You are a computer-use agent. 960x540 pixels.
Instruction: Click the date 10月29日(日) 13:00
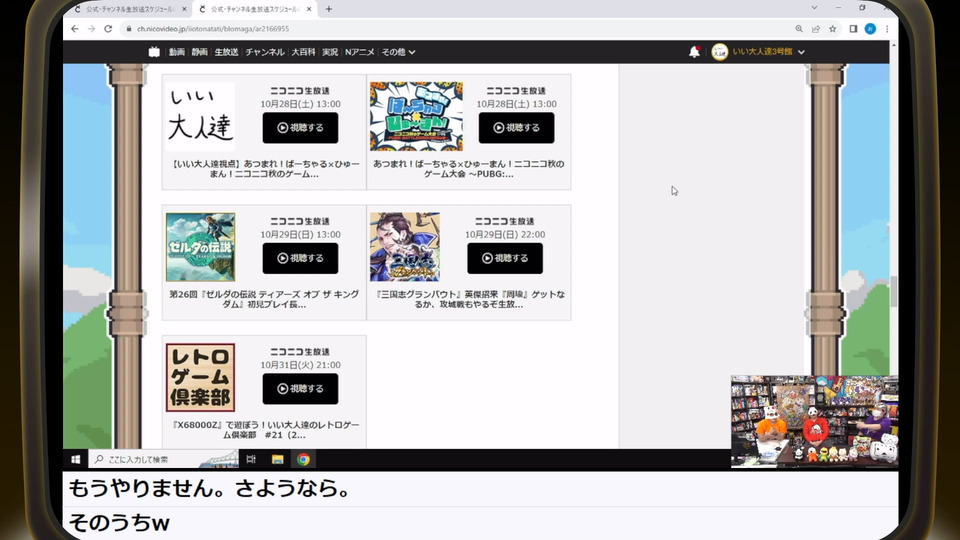tap(300, 234)
